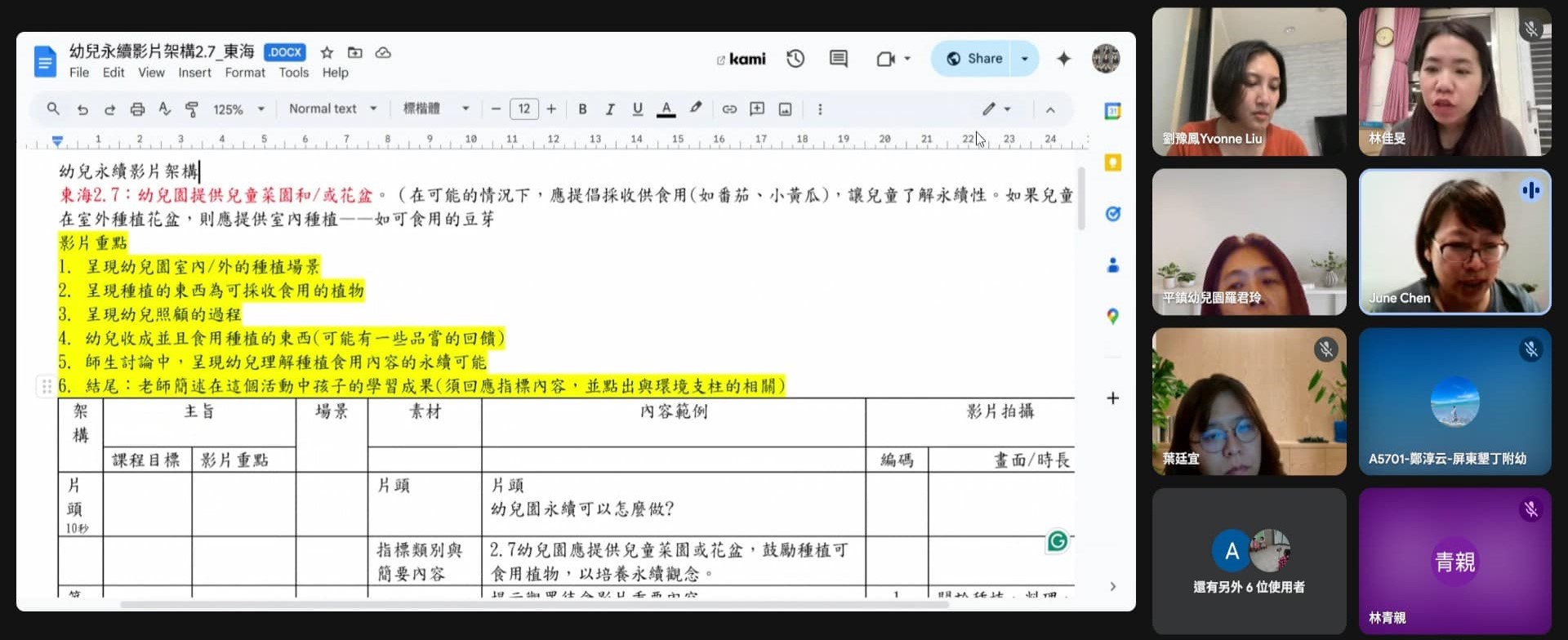1568x640 pixels.
Task: Expand the video call options arrow
Action: [x=907, y=59]
